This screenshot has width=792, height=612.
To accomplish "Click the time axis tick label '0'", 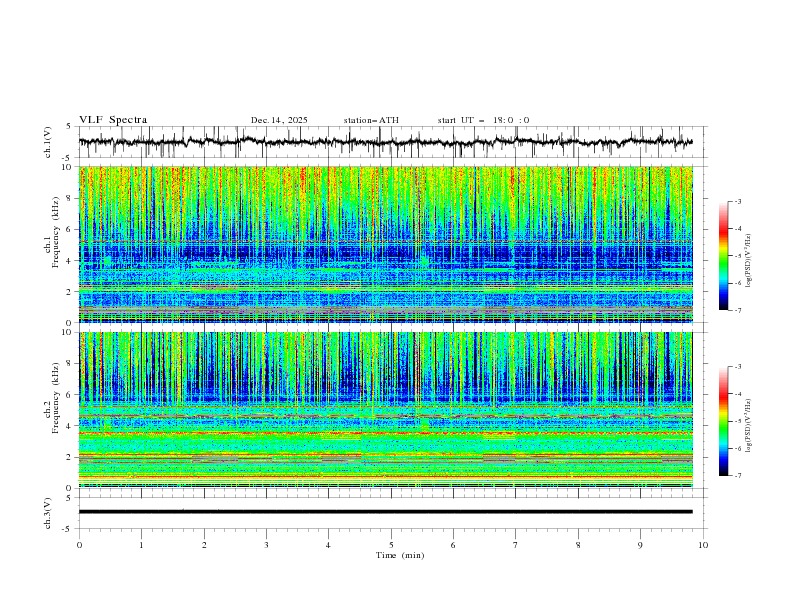I will [x=79, y=545].
